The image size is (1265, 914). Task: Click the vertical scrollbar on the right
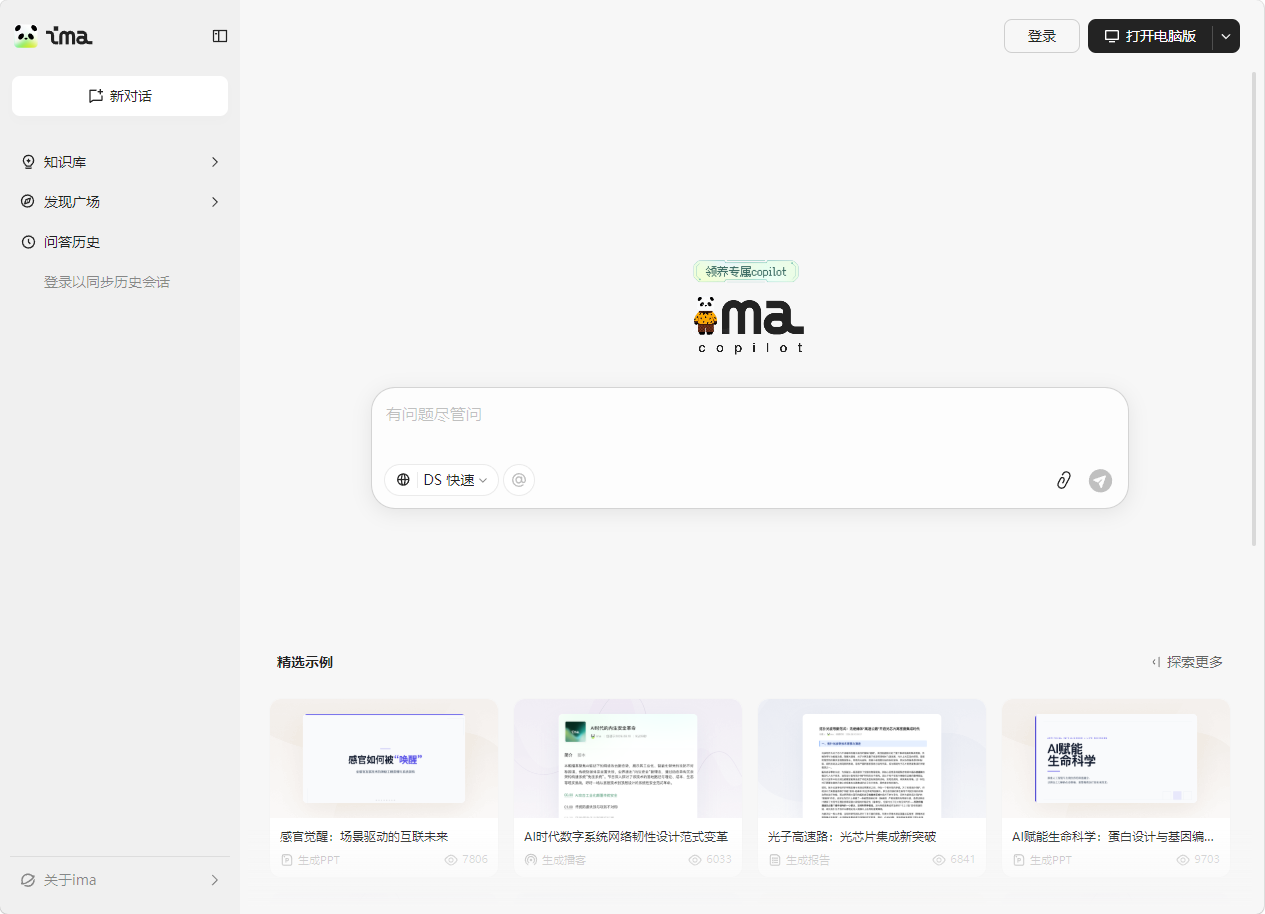click(x=1254, y=308)
